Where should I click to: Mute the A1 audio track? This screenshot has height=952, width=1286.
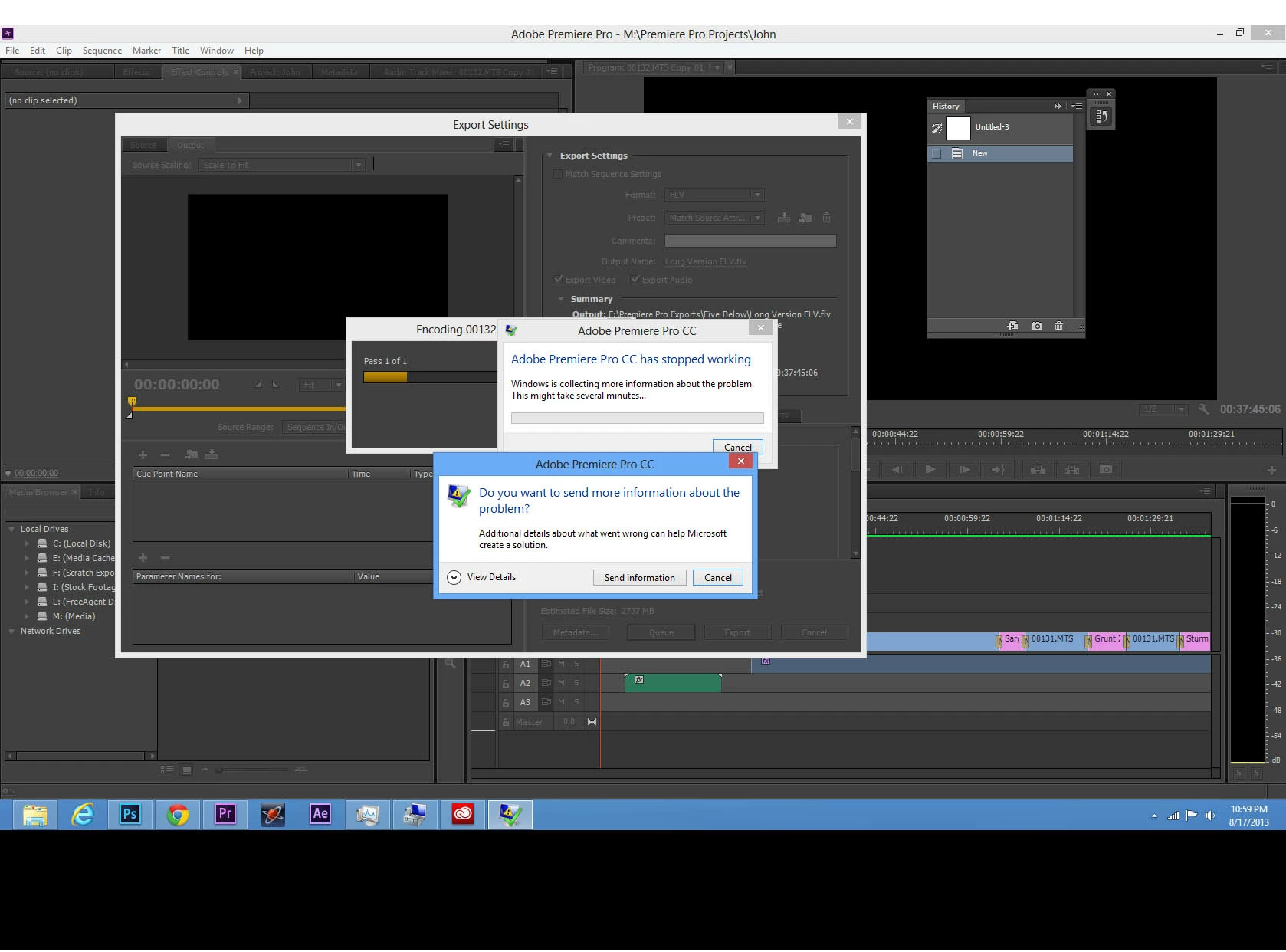(561, 664)
